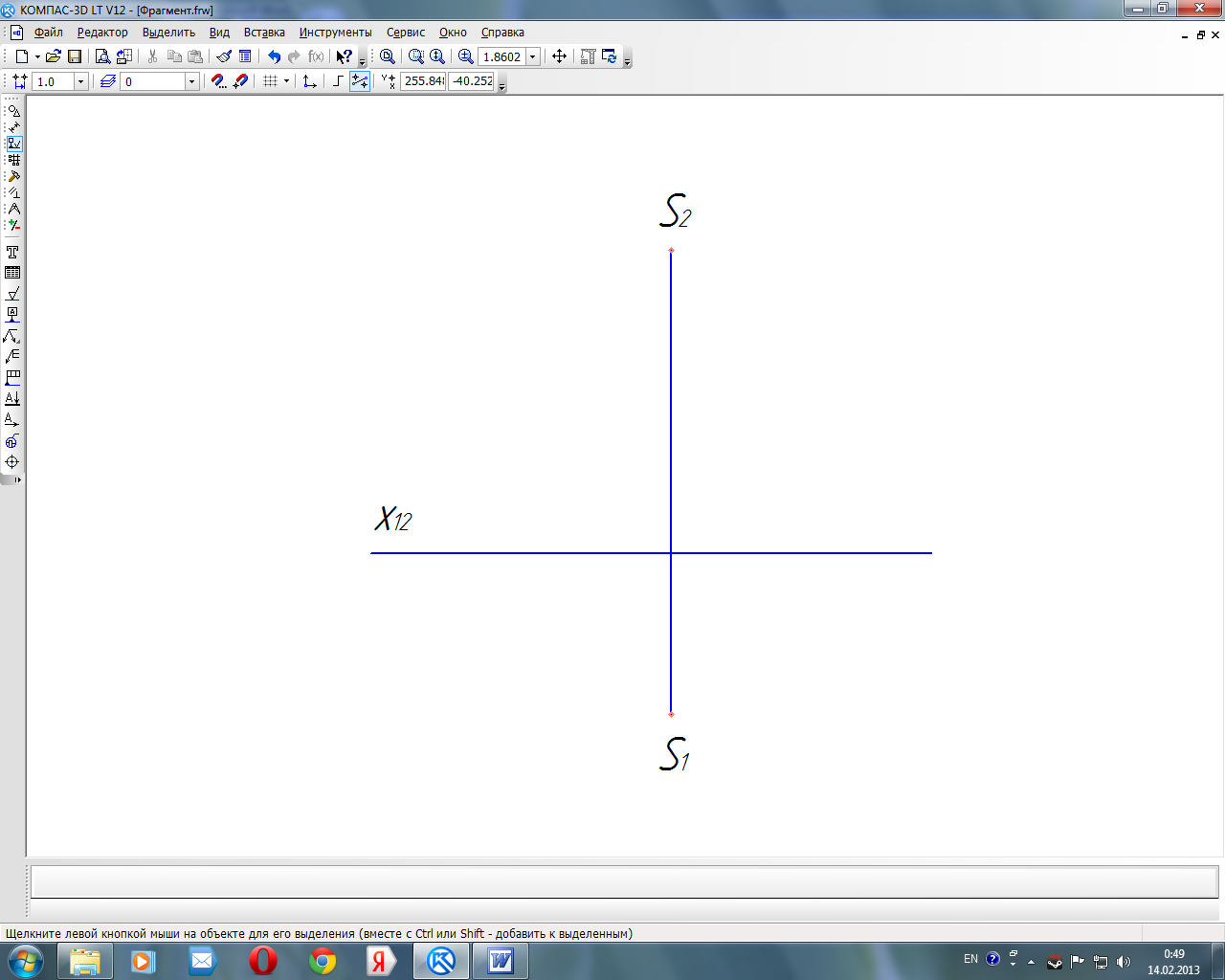Click the Undo arrow icon

[275, 56]
